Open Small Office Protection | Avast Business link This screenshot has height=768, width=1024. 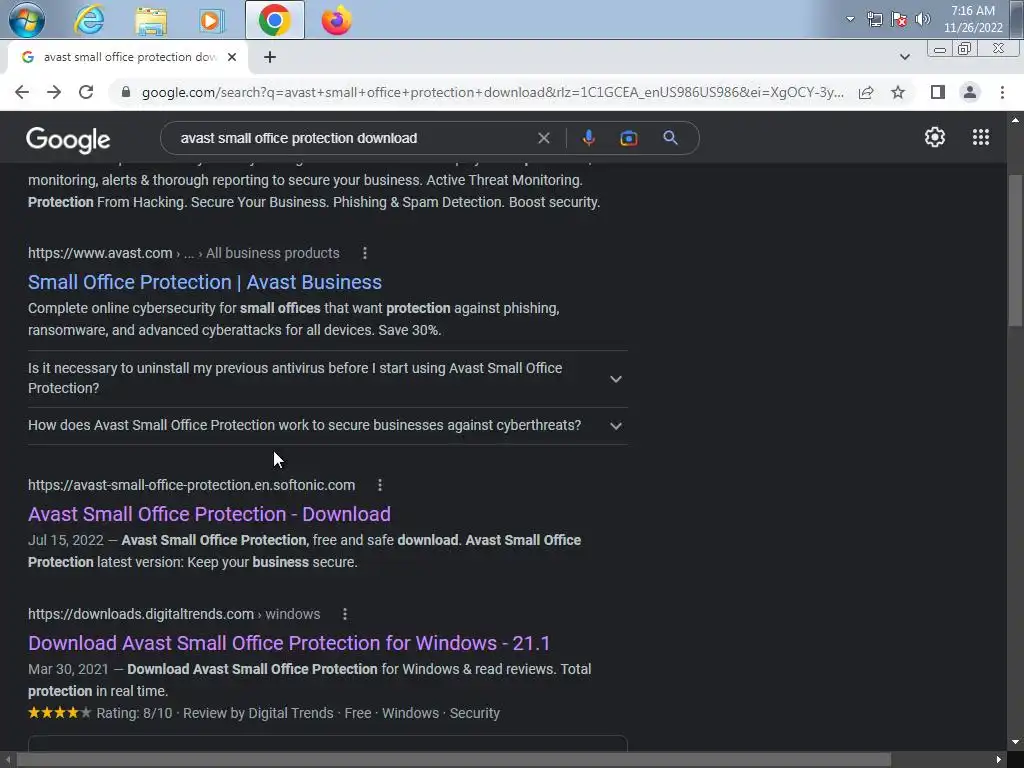pos(205,282)
